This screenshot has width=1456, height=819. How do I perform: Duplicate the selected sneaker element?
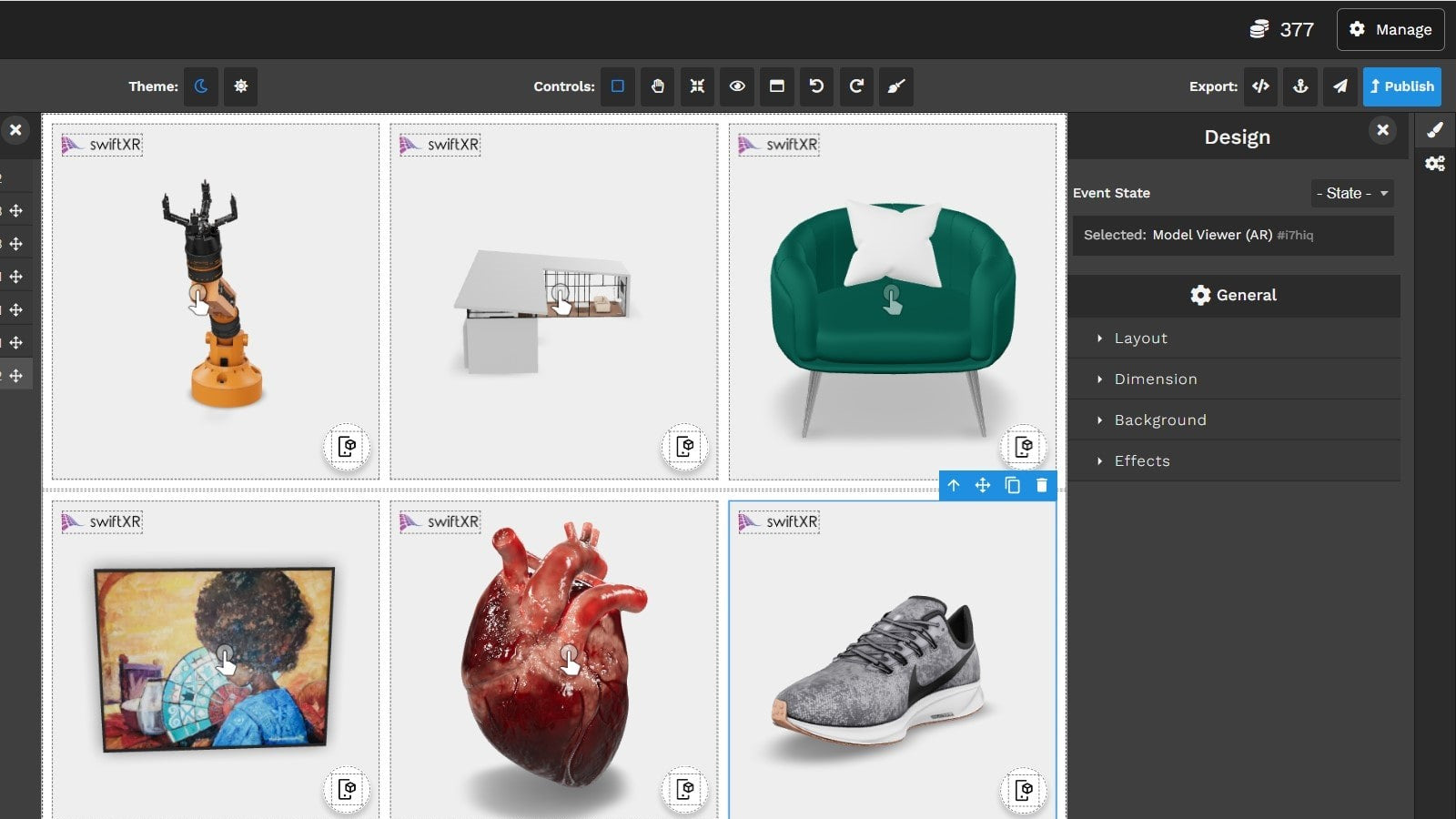1012,486
